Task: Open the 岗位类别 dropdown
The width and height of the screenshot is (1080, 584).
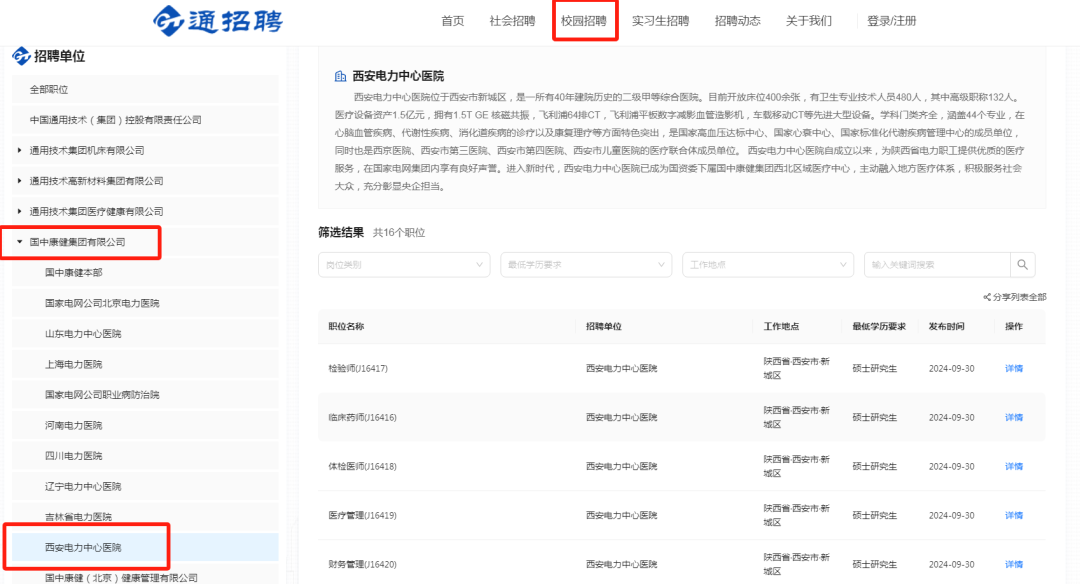Action: 404,264
